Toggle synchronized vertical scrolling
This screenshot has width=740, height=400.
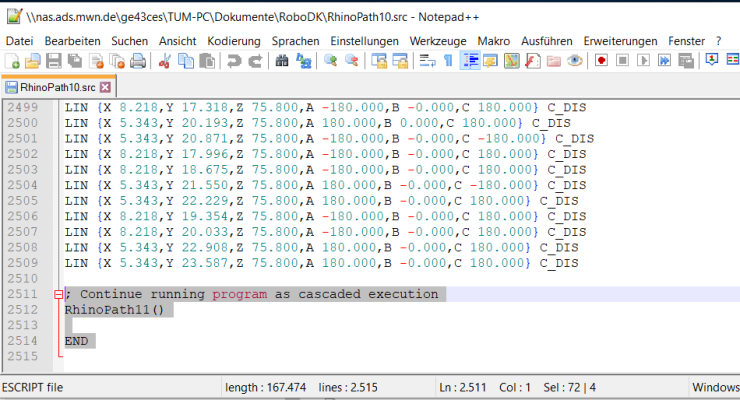[x=378, y=61]
